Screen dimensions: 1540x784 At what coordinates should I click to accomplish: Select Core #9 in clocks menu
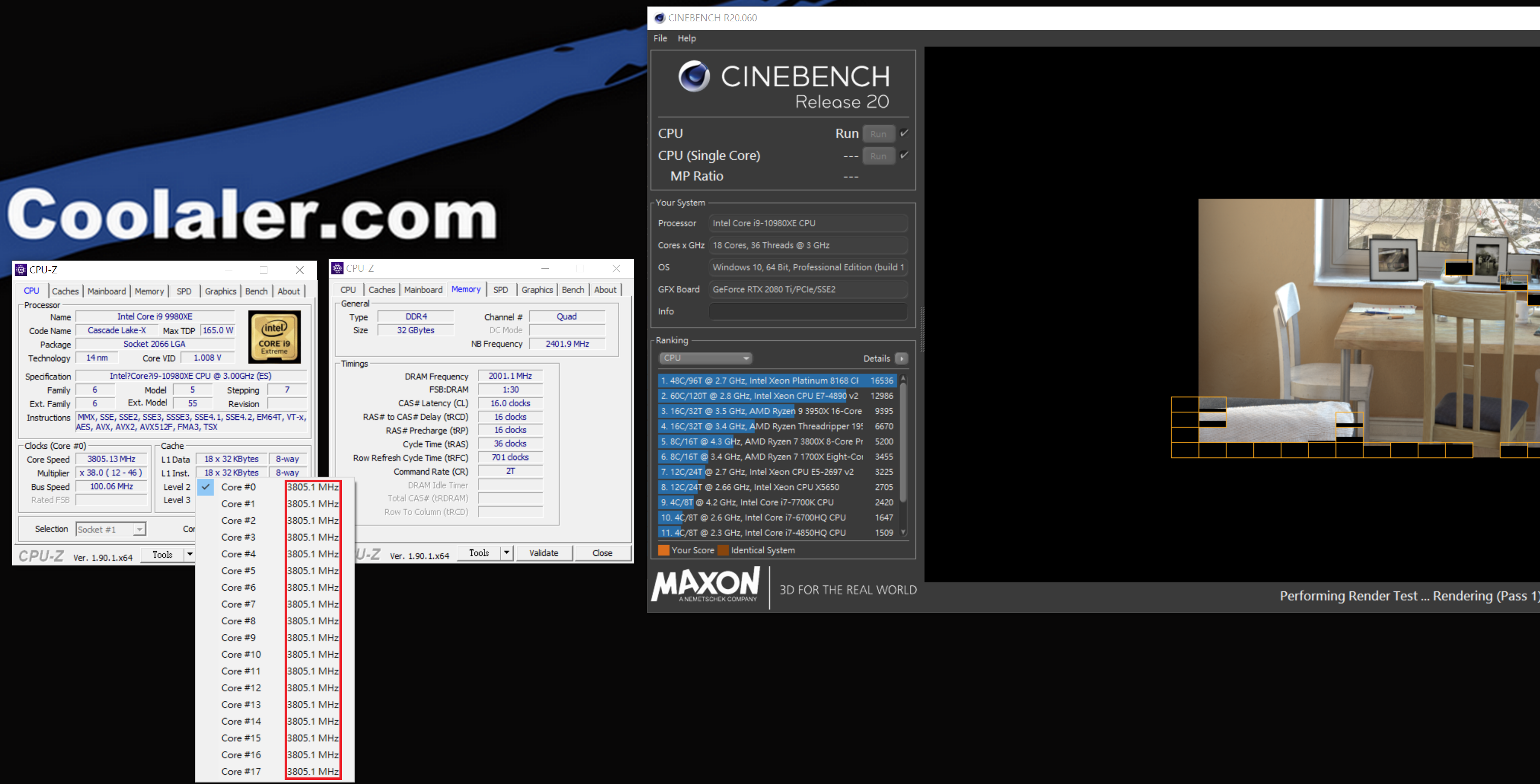(x=275, y=637)
